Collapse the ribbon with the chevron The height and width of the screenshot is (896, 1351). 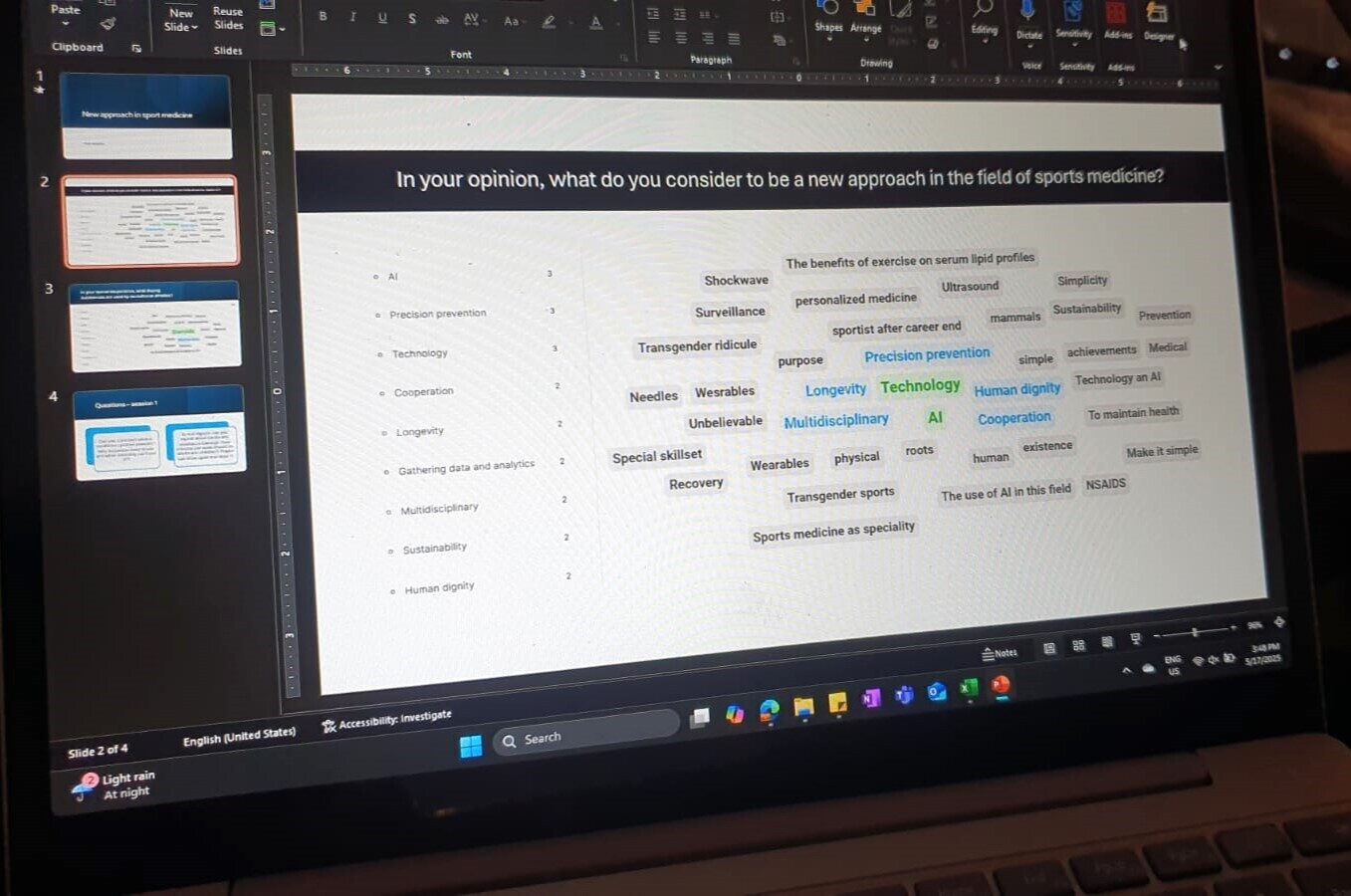[1218, 68]
